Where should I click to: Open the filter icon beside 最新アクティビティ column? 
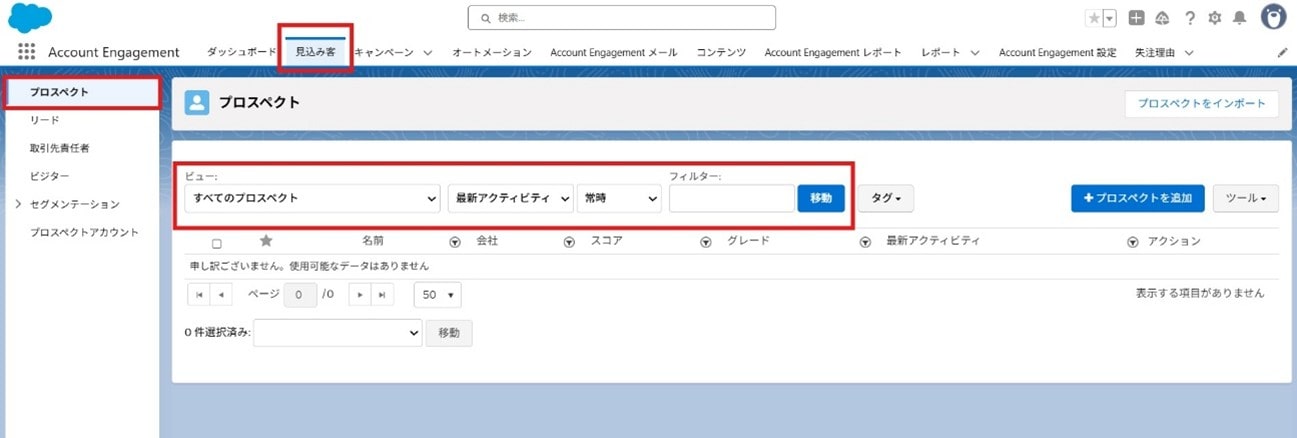coord(865,241)
